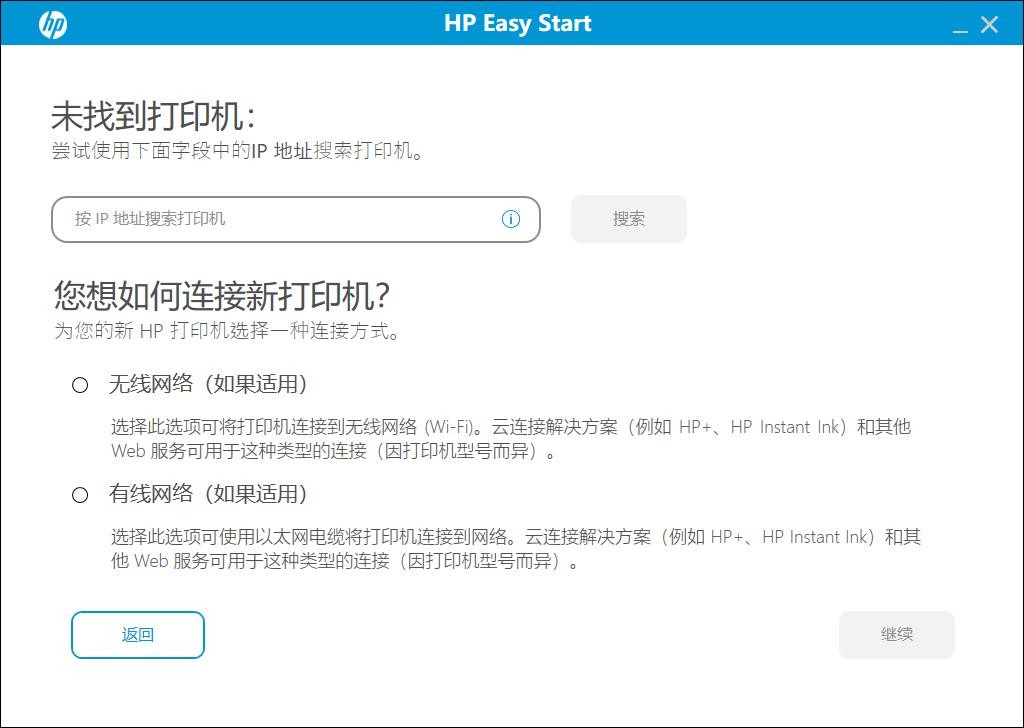
Task: Click the heading 未找到打印机:
Action: coord(153,117)
